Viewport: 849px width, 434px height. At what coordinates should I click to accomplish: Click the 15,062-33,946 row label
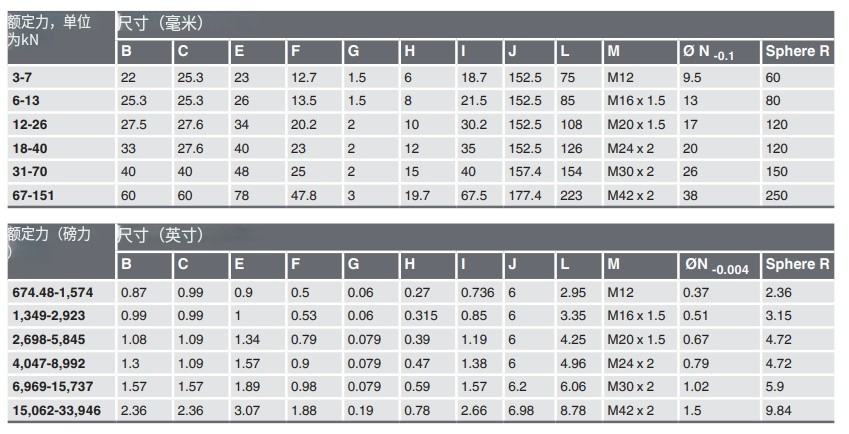(57, 410)
